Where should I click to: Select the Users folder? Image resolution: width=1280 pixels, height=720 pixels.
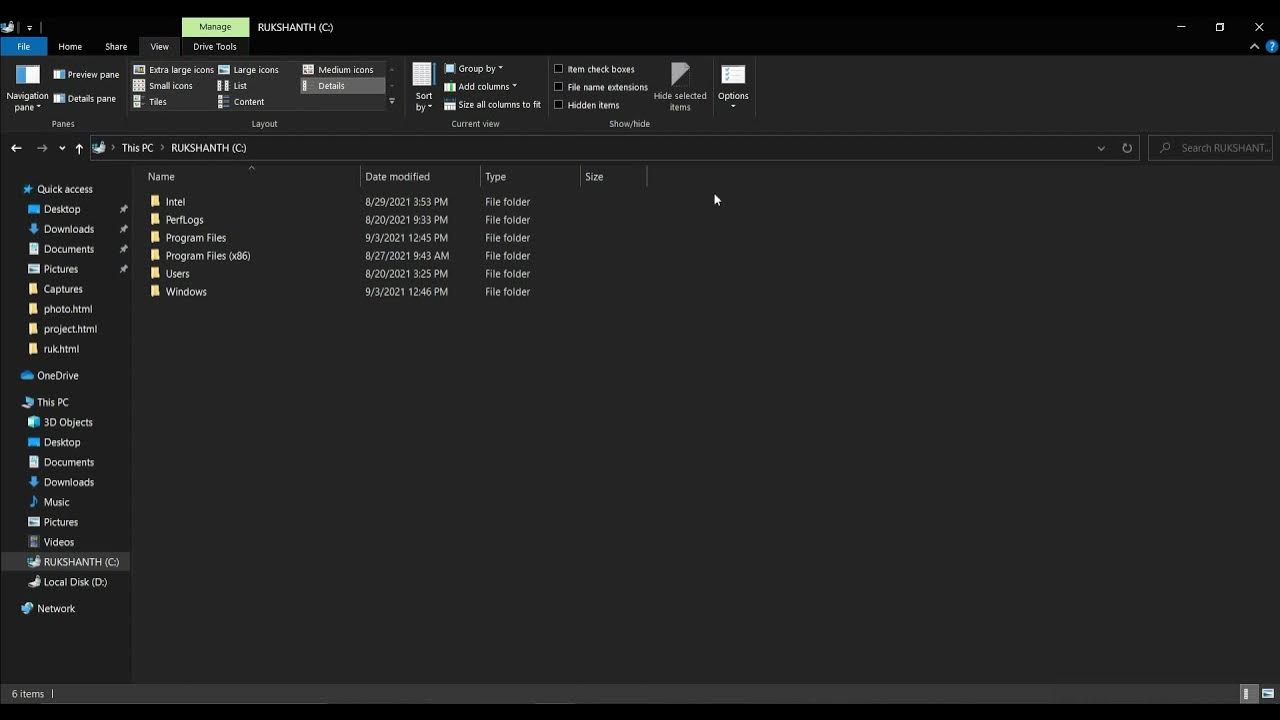pos(177,274)
